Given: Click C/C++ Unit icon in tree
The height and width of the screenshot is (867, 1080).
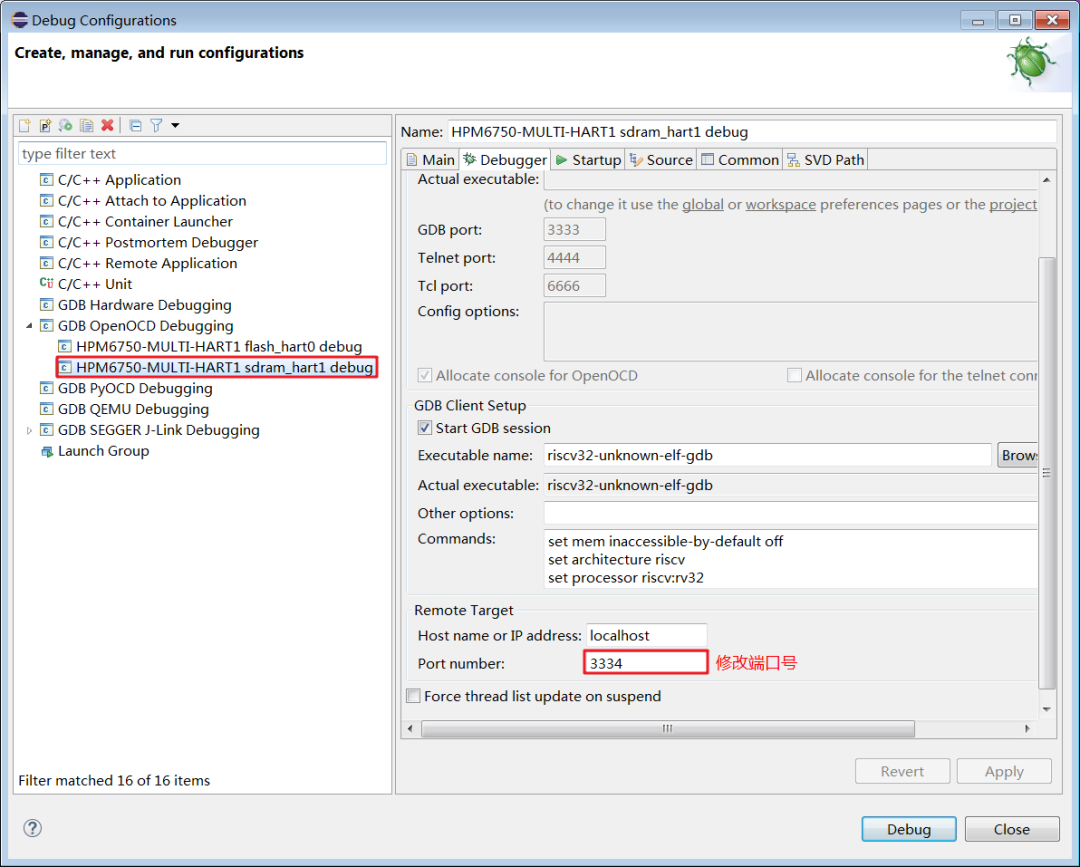Looking at the screenshot, I should (x=46, y=284).
